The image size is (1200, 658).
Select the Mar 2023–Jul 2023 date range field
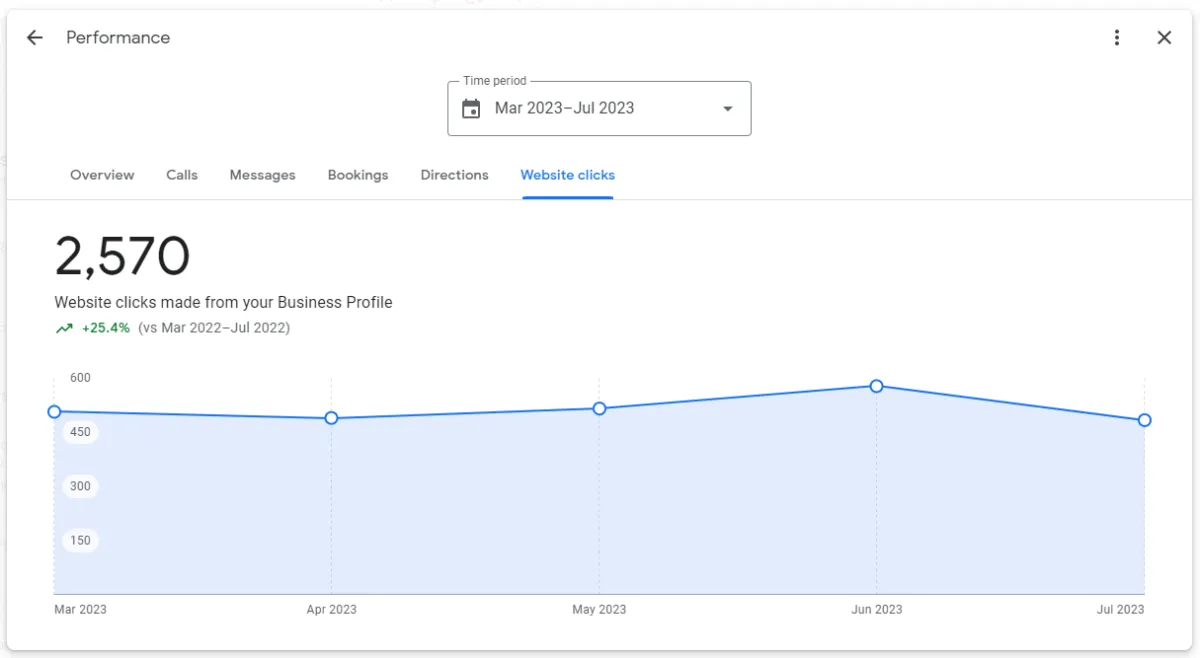(599, 108)
